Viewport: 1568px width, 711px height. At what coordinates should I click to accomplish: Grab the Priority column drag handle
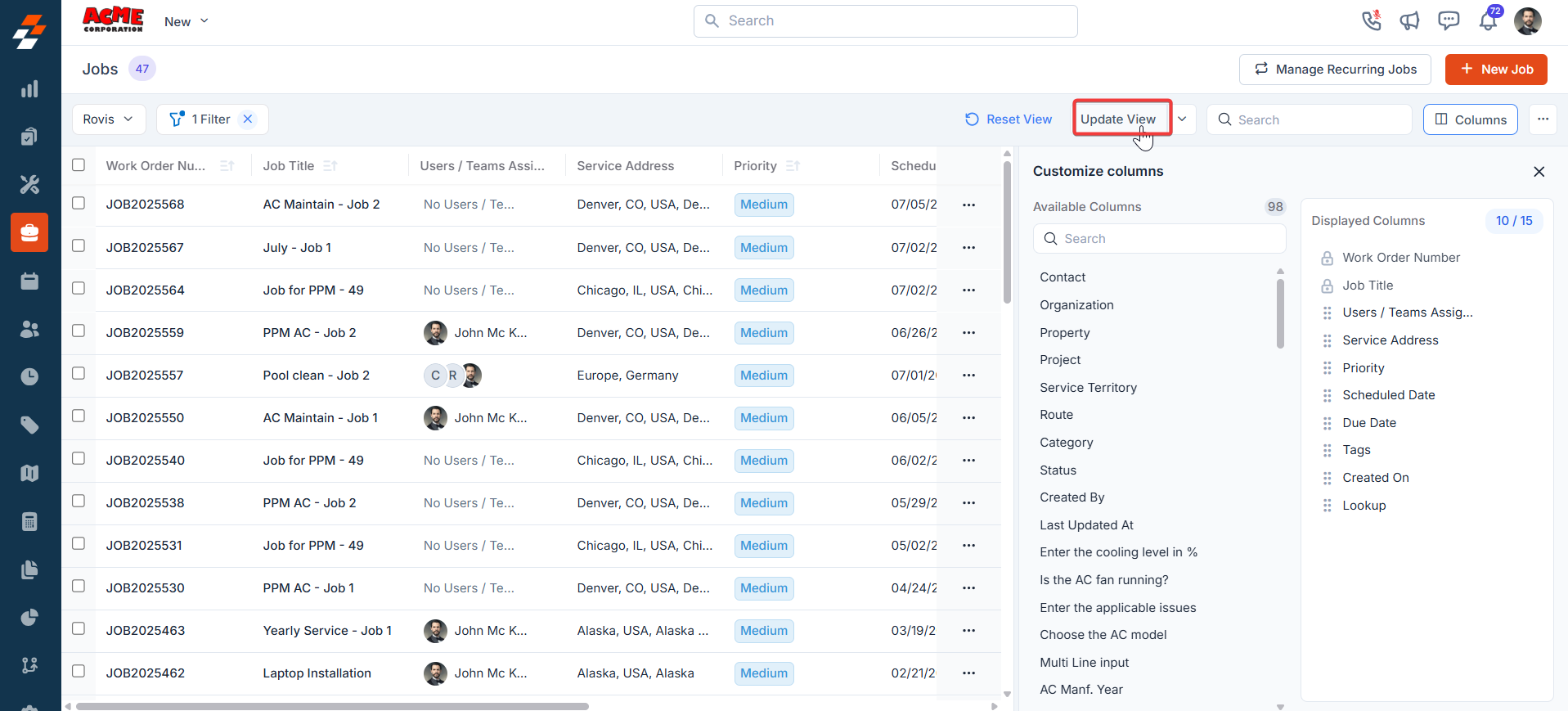pyautogui.click(x=1327, y=368)
